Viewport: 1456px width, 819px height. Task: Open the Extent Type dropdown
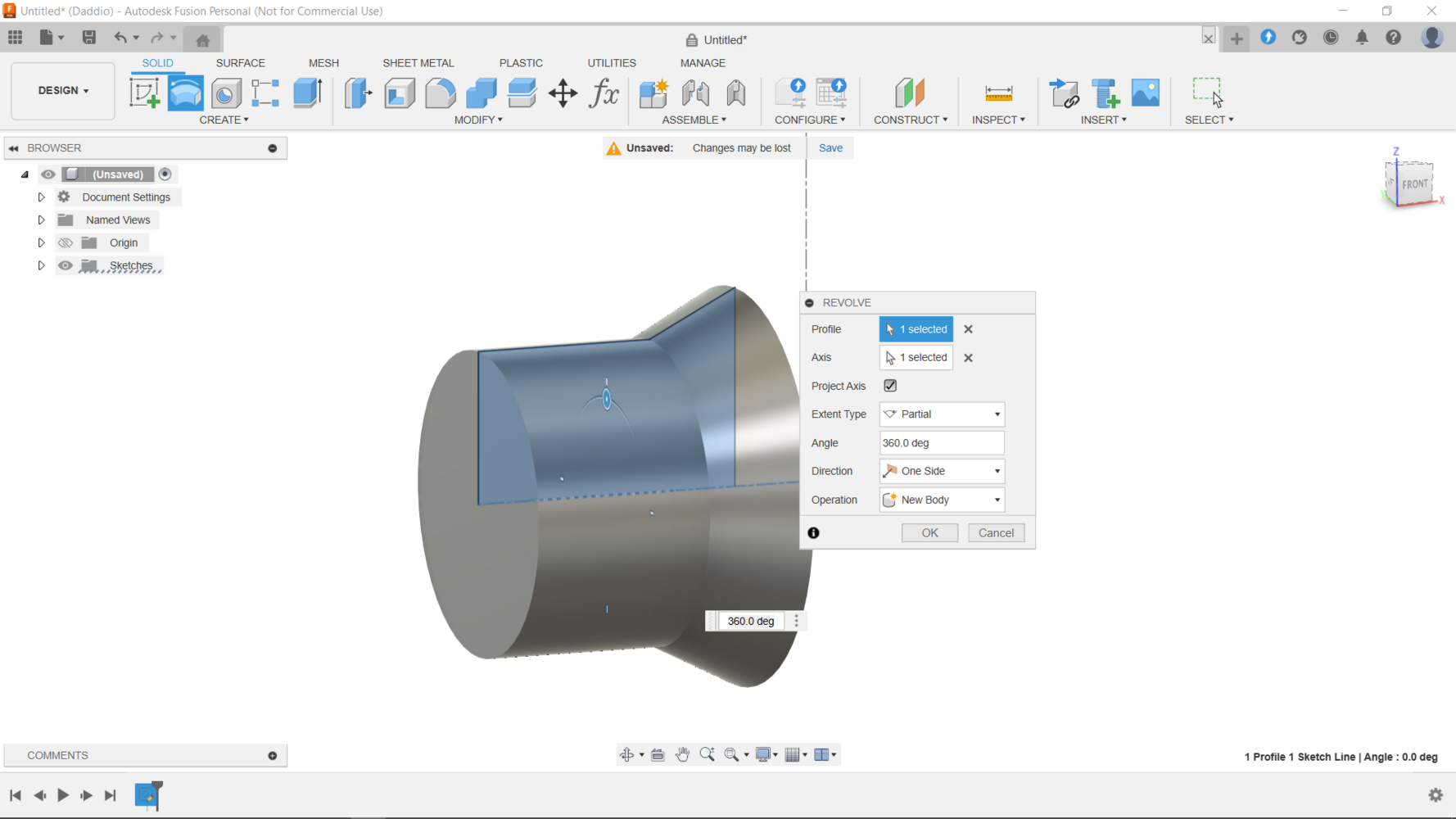tap(942, 414)
